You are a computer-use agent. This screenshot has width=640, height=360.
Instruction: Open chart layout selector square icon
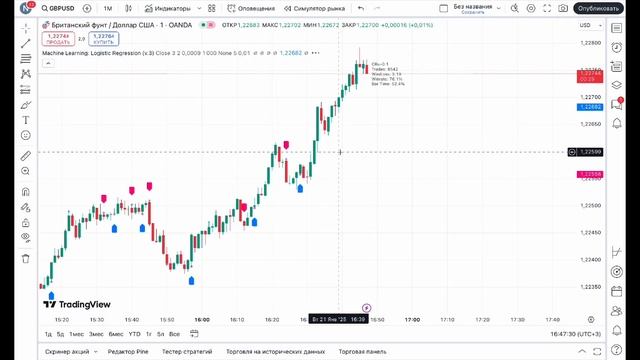(x=443, y=8)
